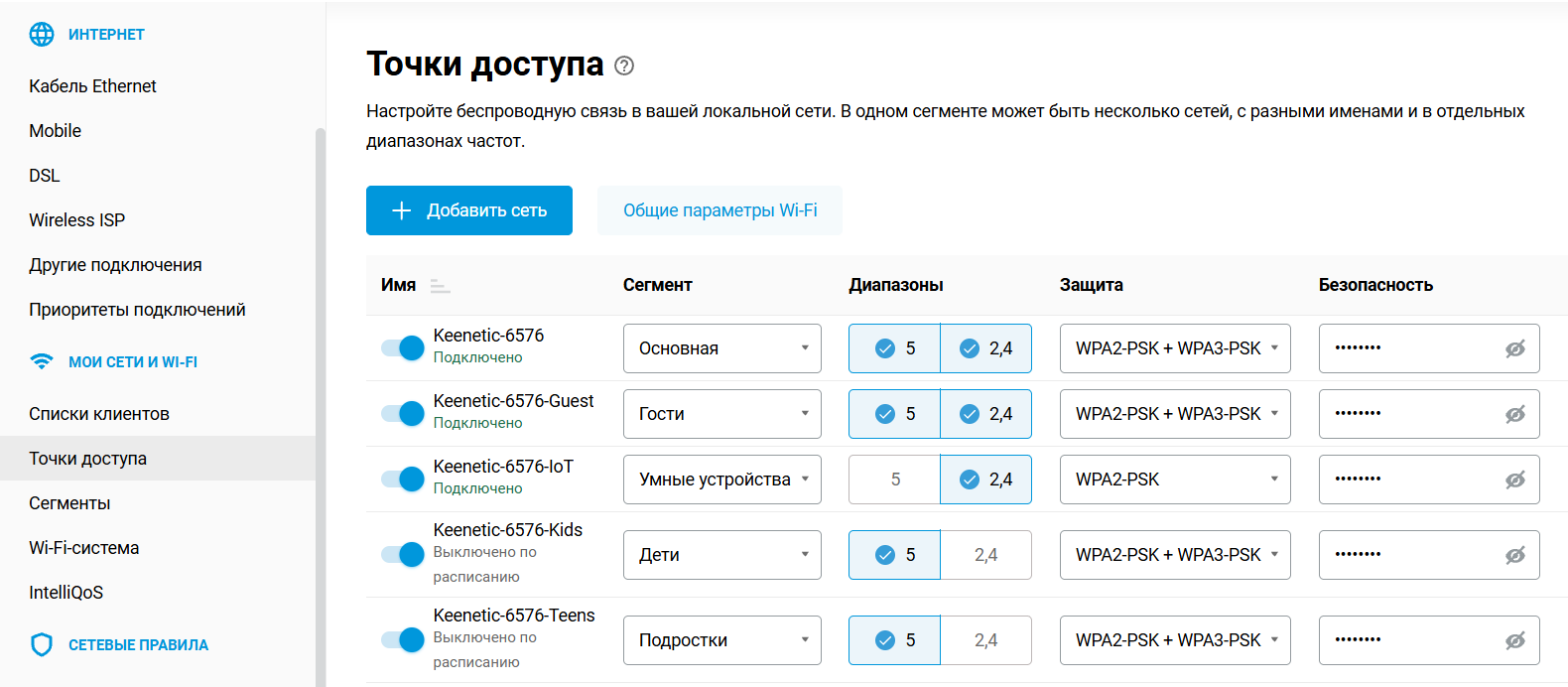1568x687 pixels.
Task: Click the Keenetic-6576-Teens password field
Action: pyautogui.click(x=1429, y=640)
